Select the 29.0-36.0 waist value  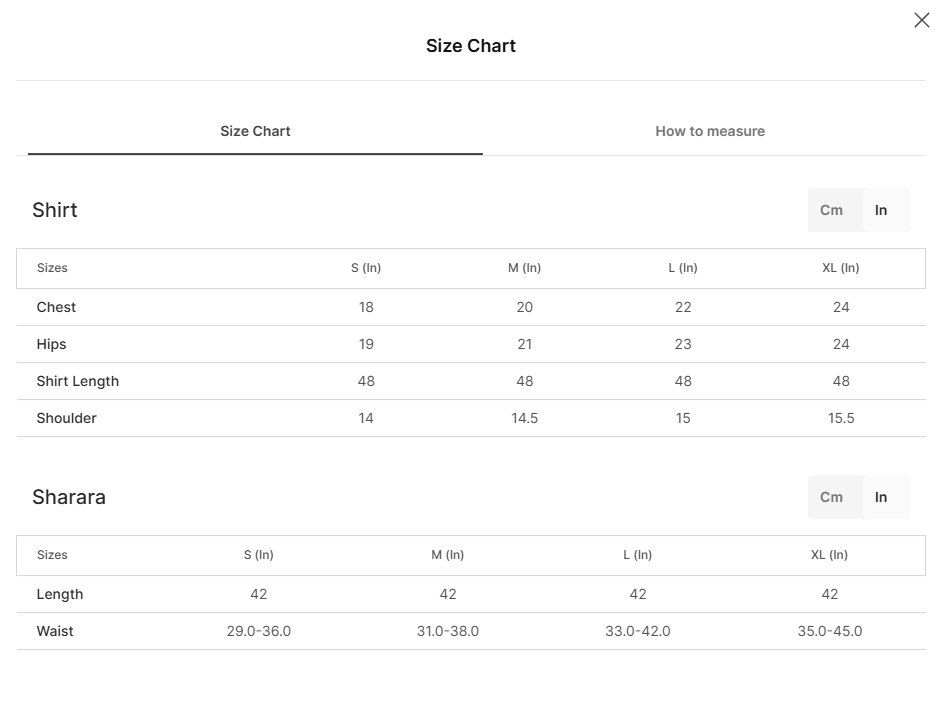point(258,631)
